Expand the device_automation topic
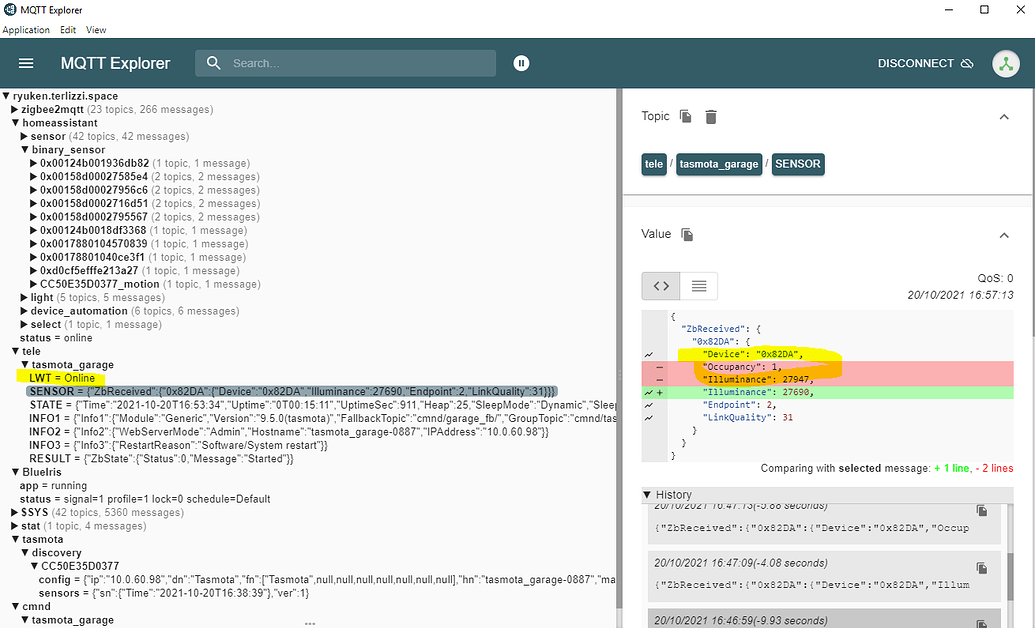 [24, 311]
